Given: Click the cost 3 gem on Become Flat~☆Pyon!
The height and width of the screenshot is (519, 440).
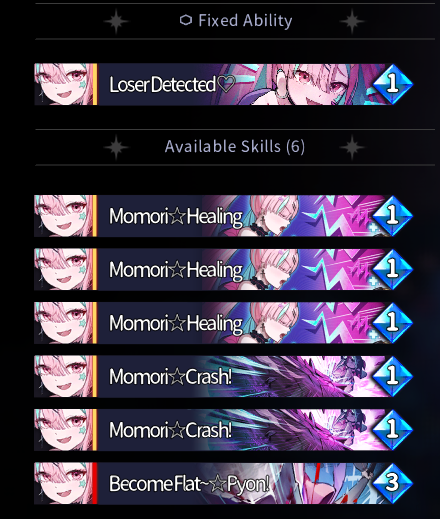Looking at the screenshot, I should (392, 483).
